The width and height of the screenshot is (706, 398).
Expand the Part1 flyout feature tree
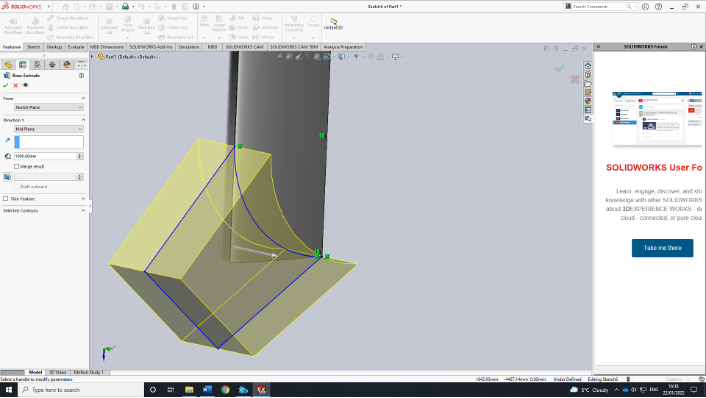point(92,57)
